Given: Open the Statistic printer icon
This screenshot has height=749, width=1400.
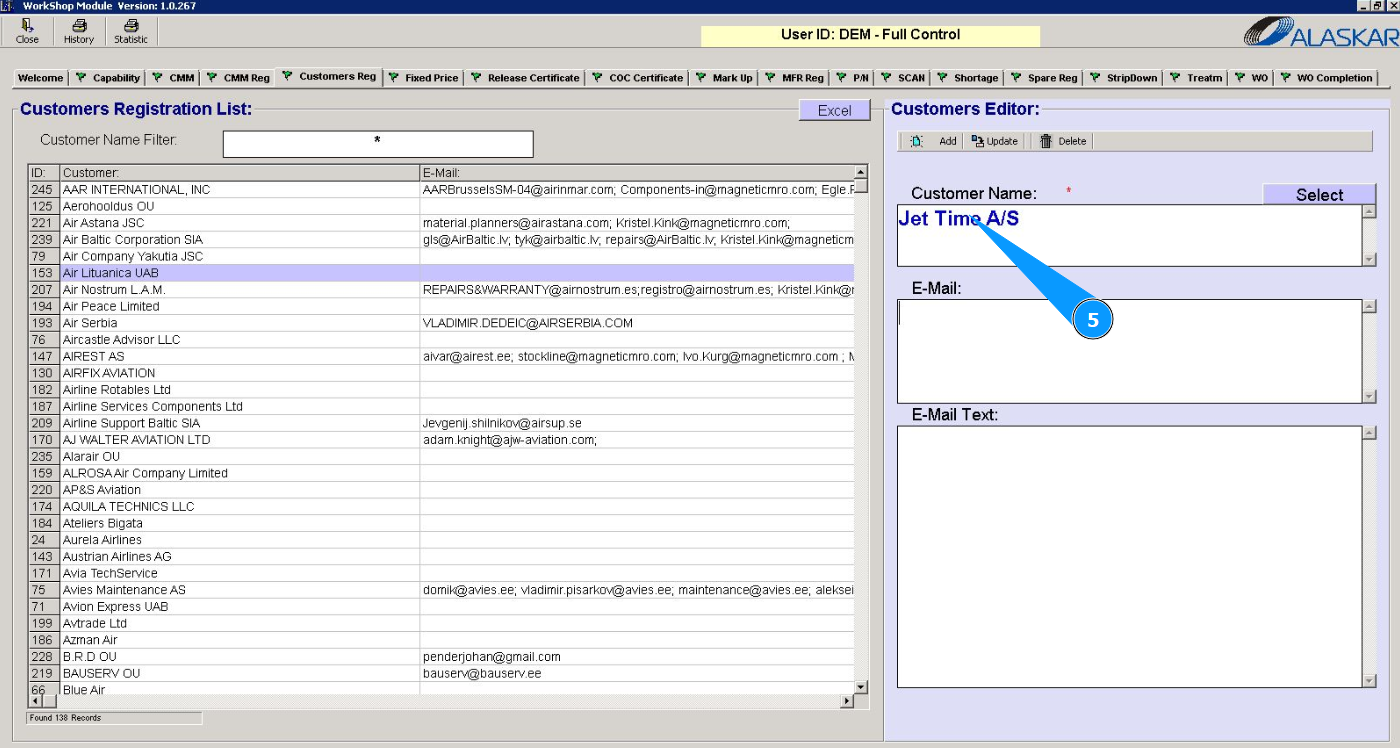Looking at the screenshot, I should click(x=130, y=27).
